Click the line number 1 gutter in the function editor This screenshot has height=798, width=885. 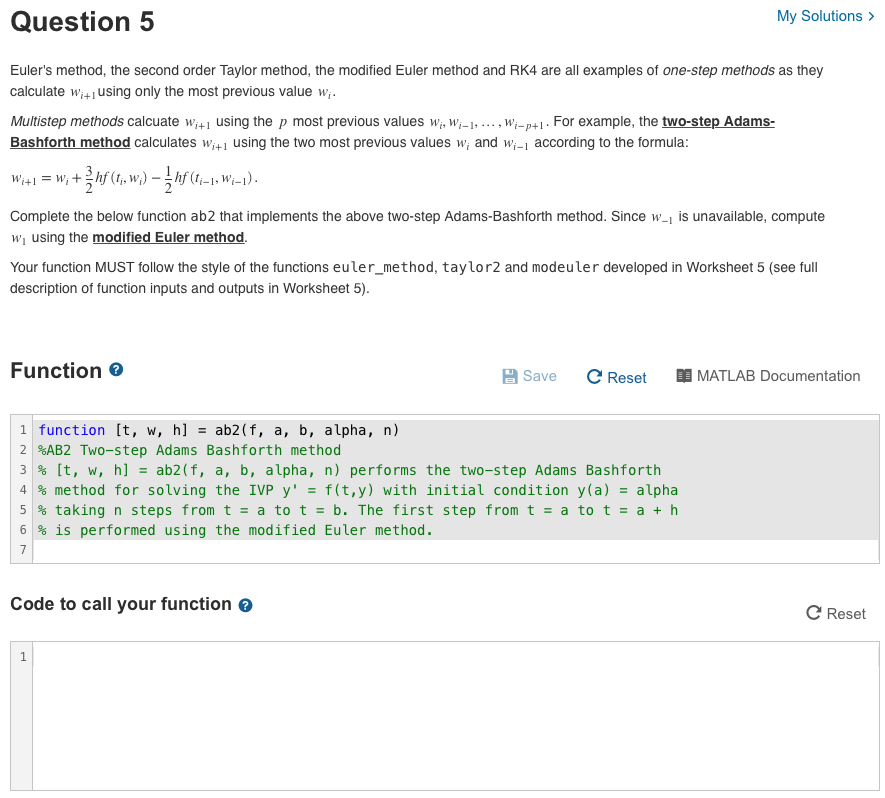pos(22,430)
